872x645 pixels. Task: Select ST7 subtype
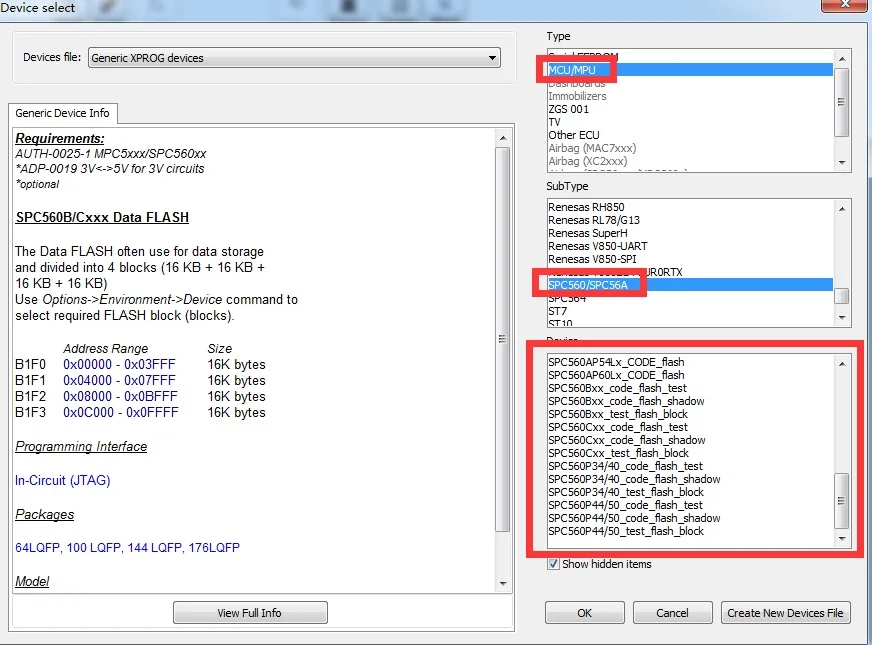pos(690,311)
